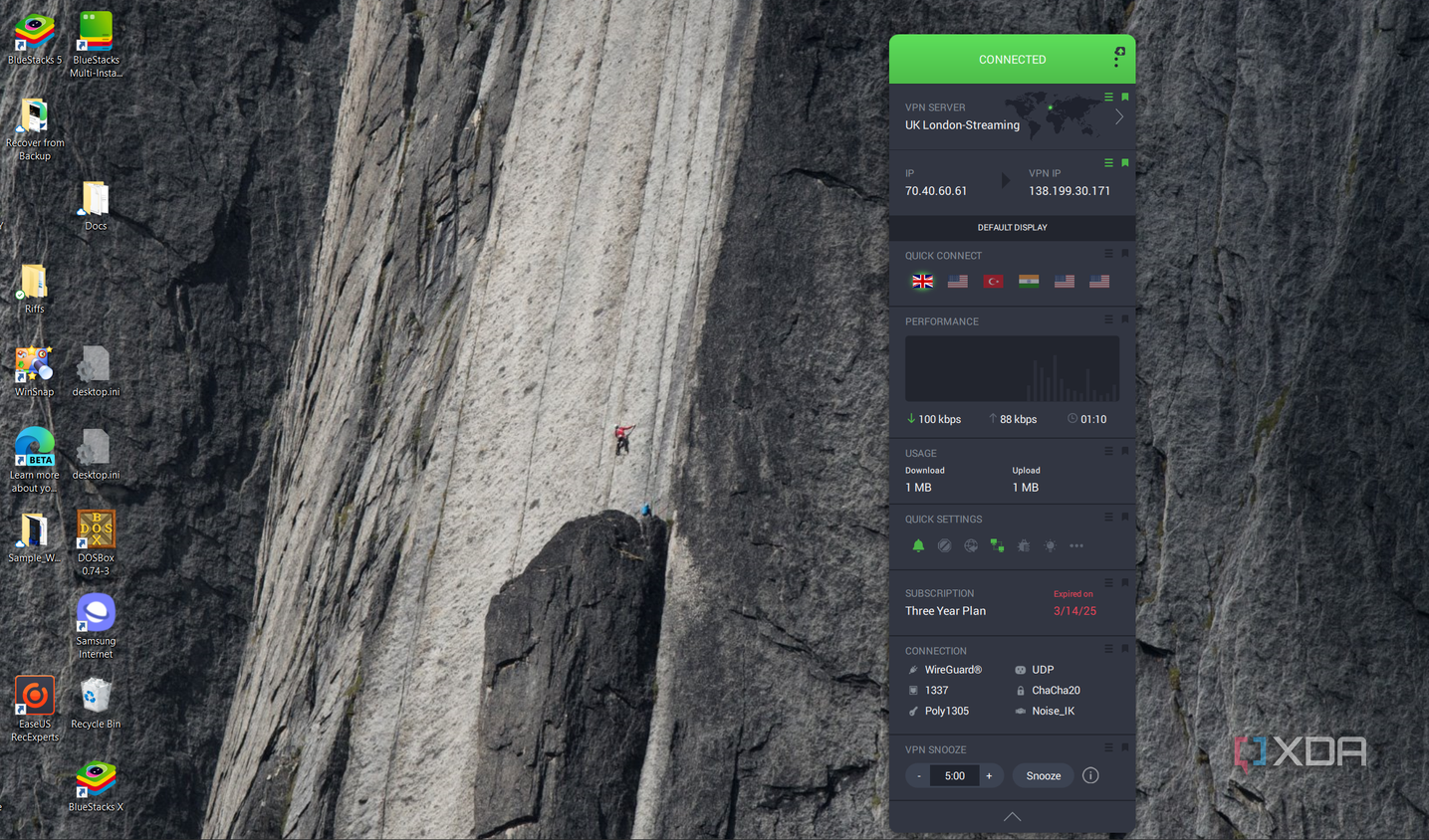Click the Three Year Plan subscription text

945,611
